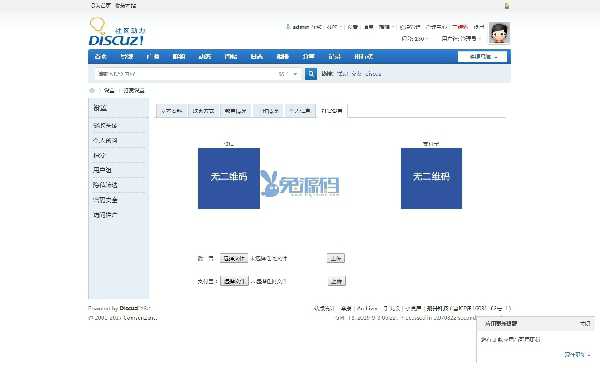Click the blue search magnifier button

311,73
